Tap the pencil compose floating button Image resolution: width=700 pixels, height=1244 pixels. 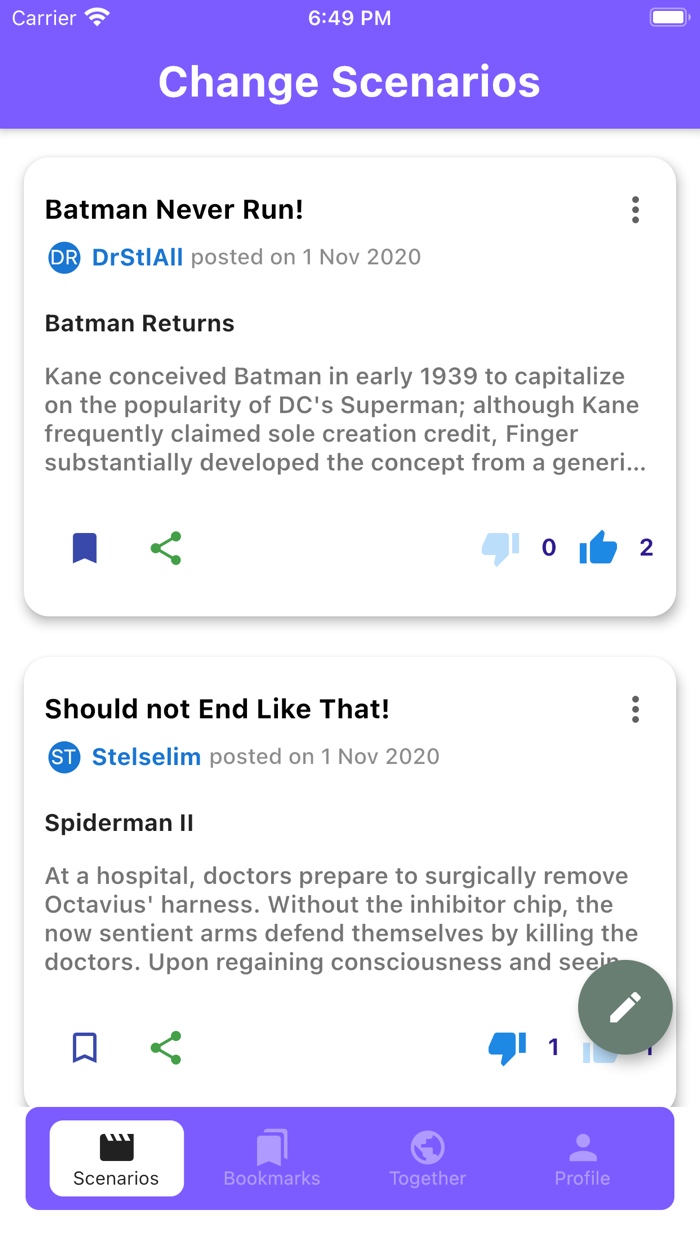click(625, 1007)
